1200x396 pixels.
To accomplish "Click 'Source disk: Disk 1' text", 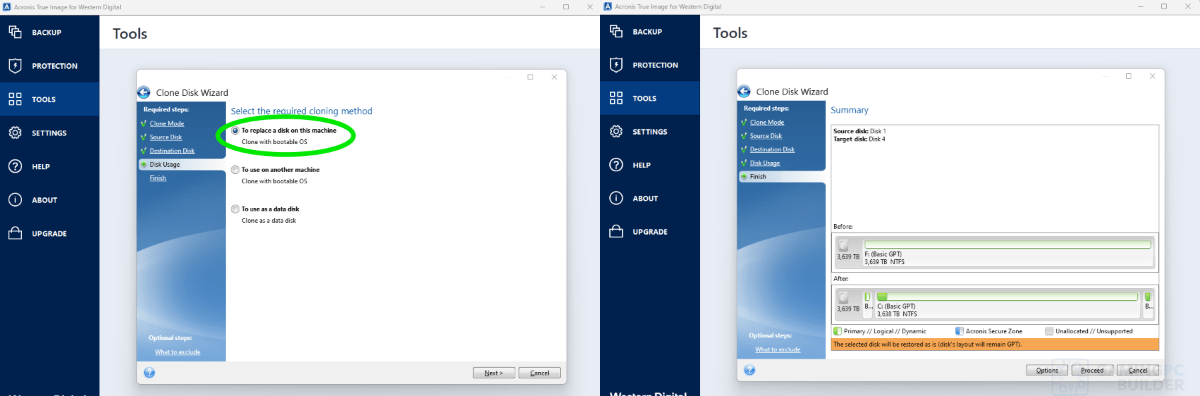I will tap(860, 131).
